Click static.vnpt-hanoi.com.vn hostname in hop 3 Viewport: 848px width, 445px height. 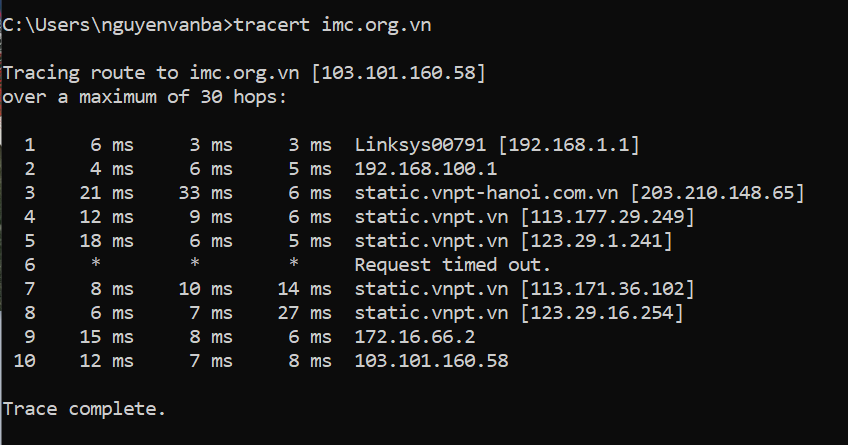click(x=486, y=193)
